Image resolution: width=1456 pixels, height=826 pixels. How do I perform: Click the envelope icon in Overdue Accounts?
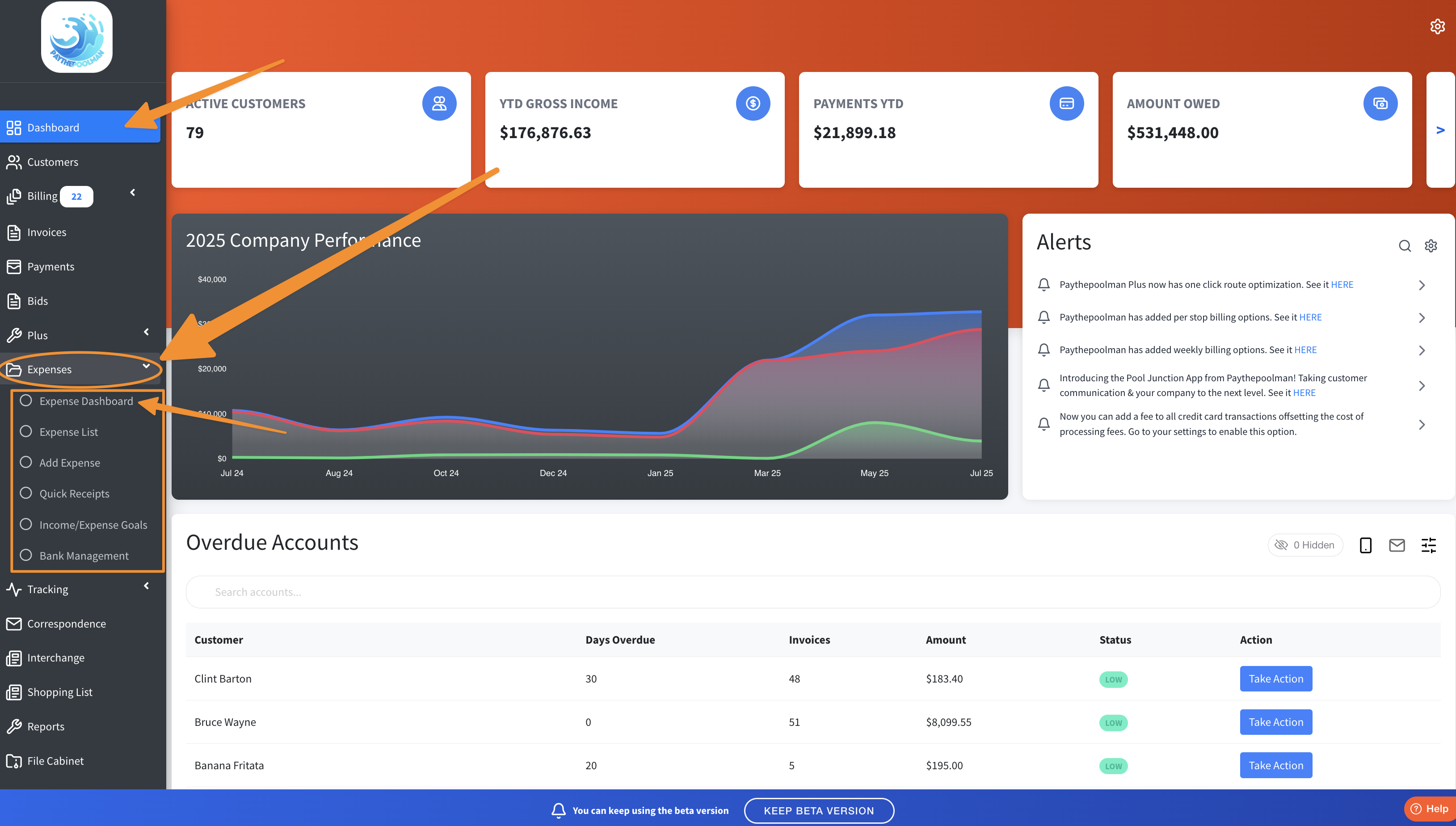coord(1397,545)
